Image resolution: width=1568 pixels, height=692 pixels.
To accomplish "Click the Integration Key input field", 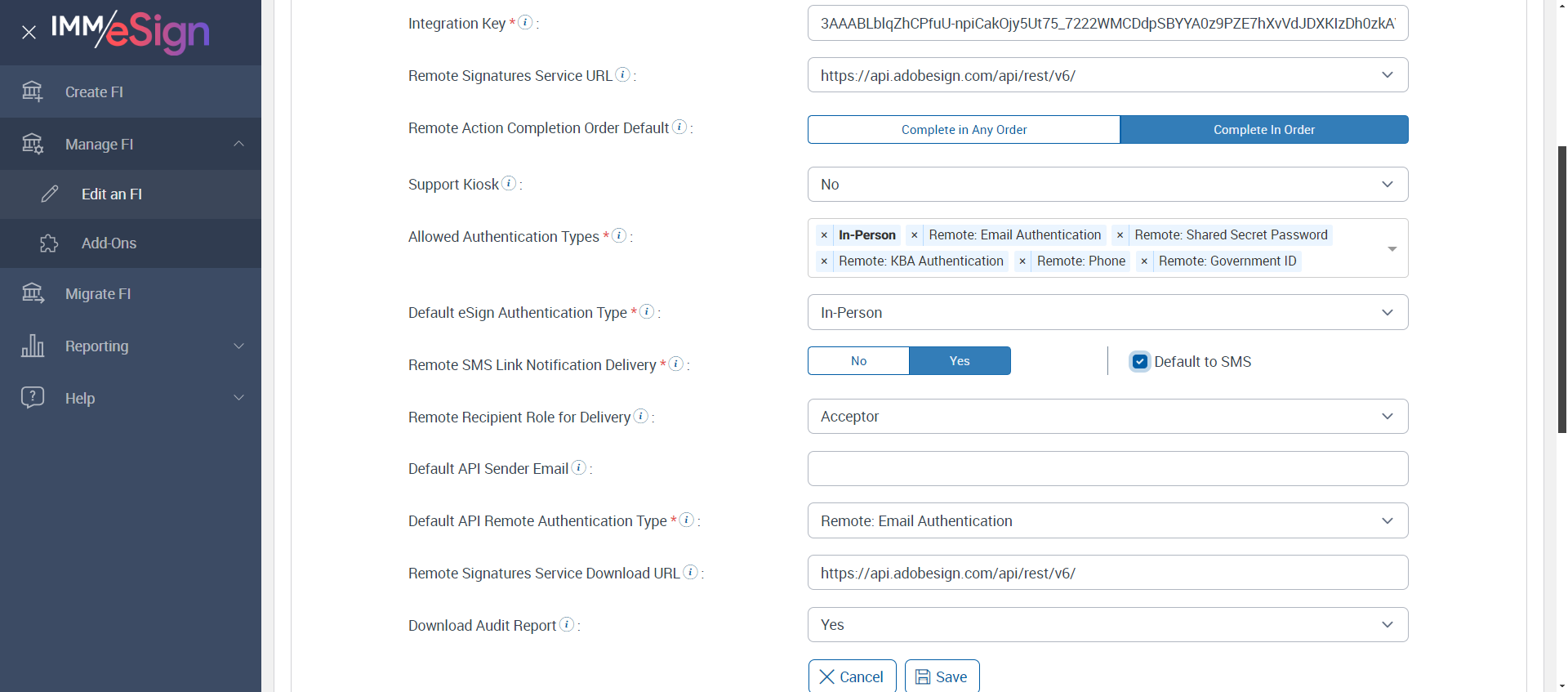I will coord(1107,23).
